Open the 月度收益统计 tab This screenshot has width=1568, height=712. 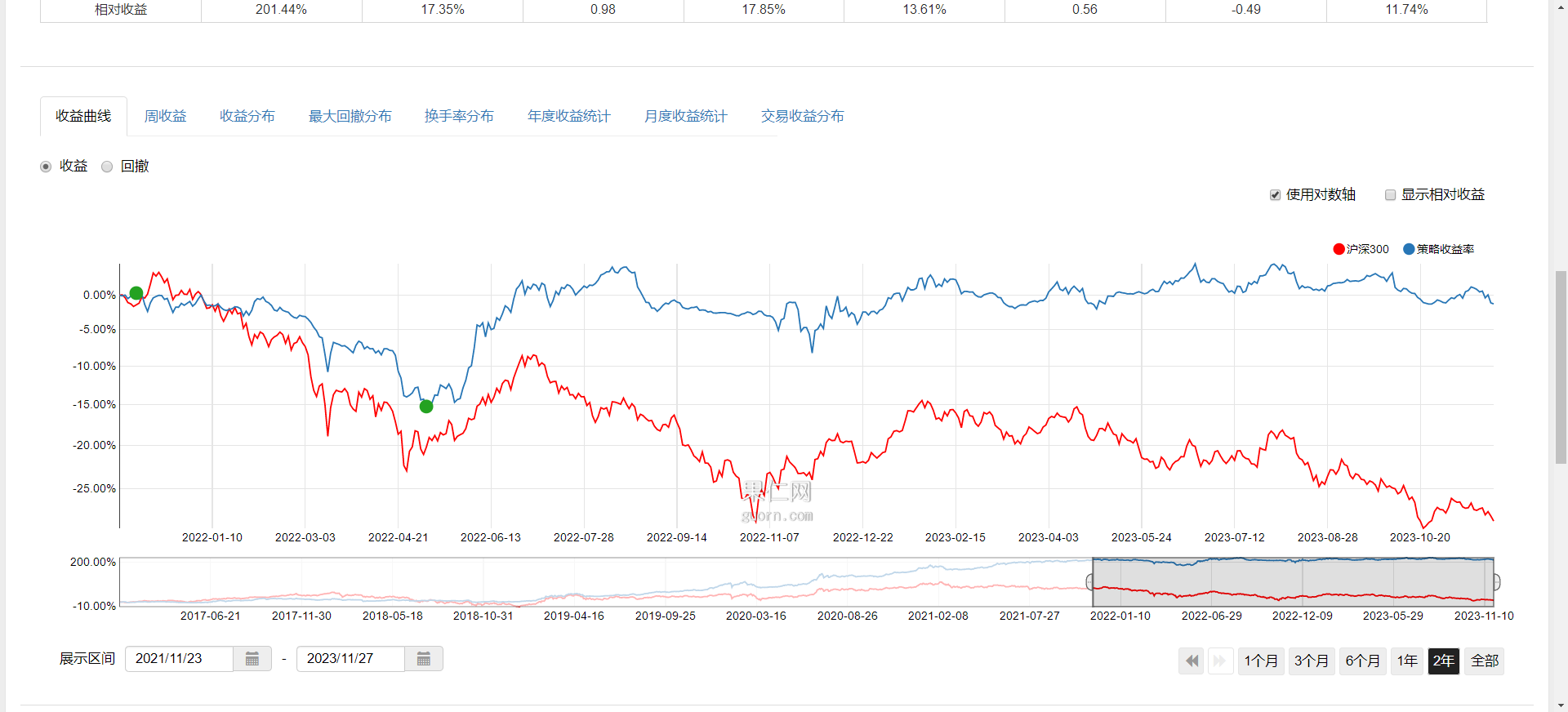(x=685, y=116)
